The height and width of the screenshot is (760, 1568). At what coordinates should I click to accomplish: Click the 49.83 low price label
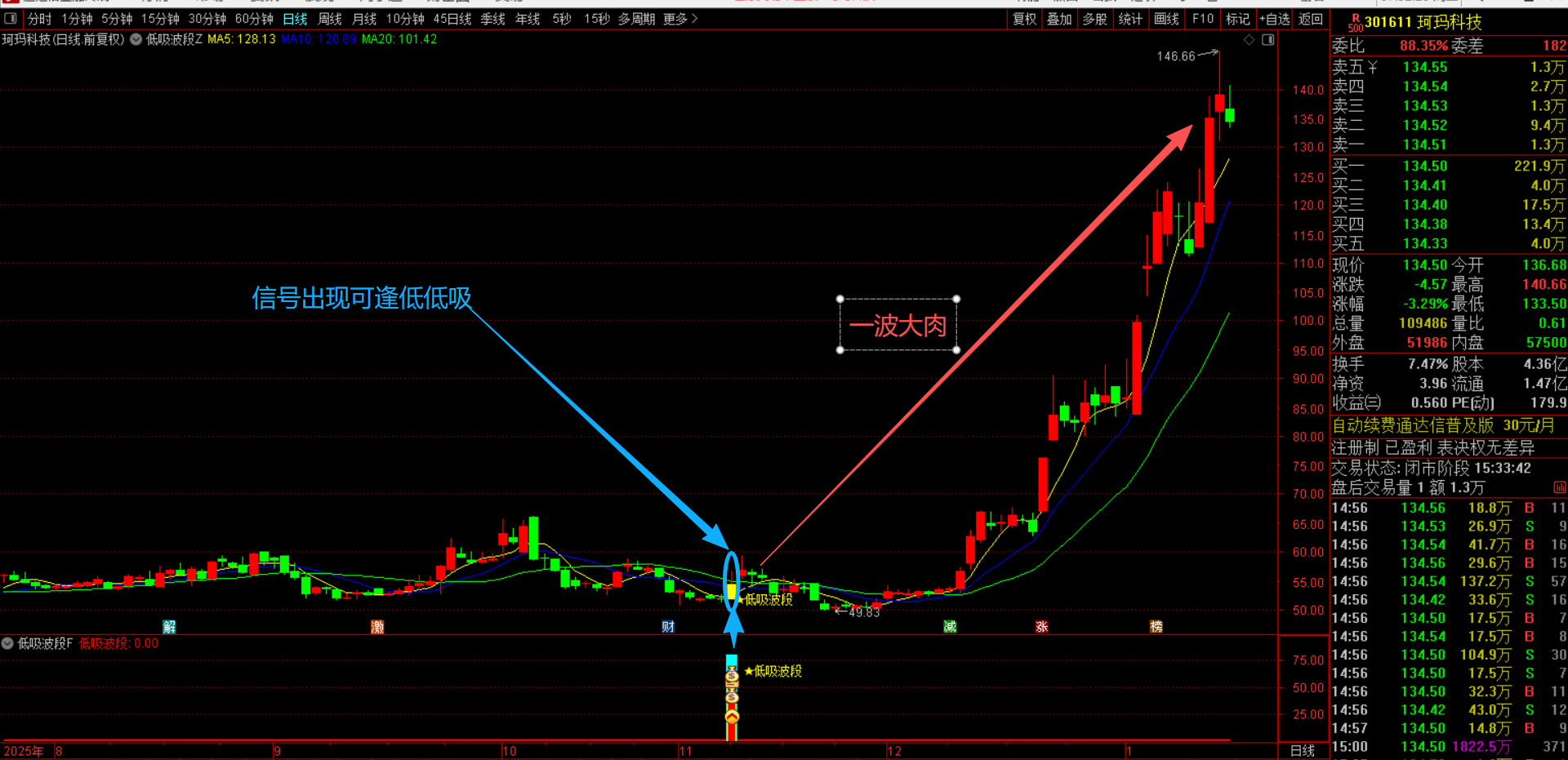864,612
